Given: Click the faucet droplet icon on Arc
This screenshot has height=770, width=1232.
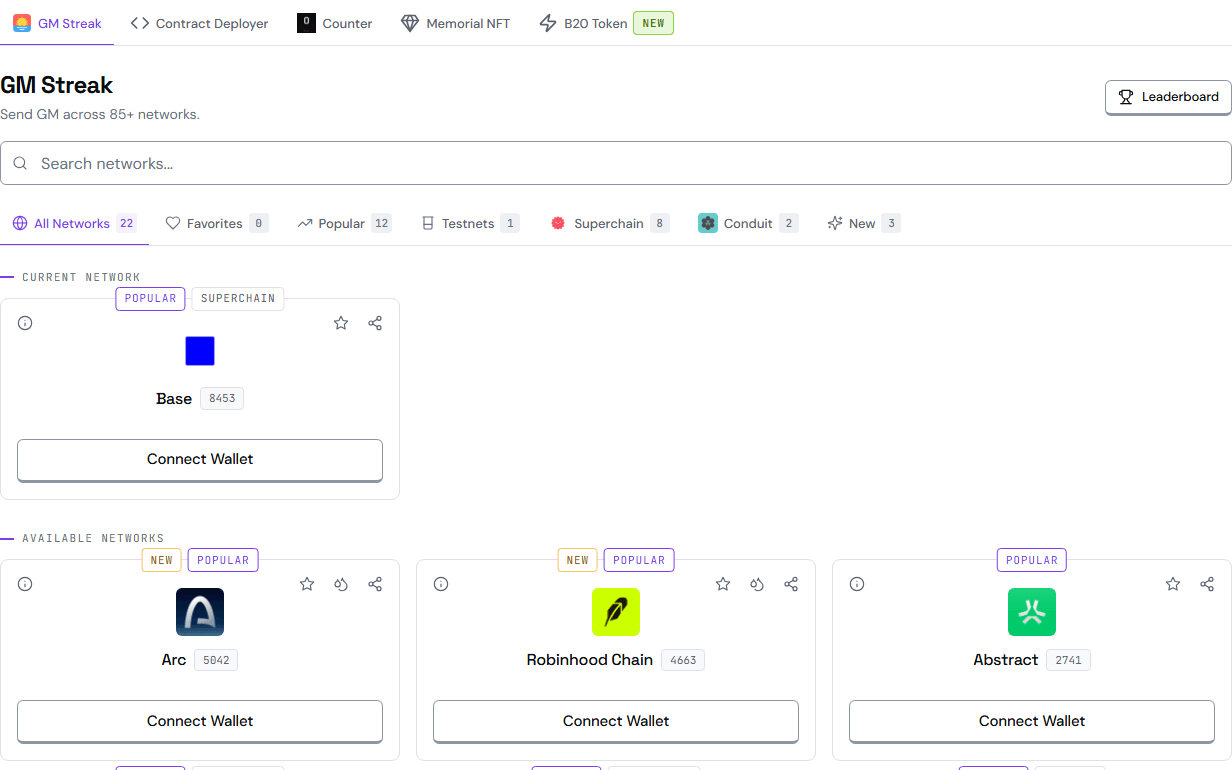Looking at the screenshot, I should coord(341,584).
